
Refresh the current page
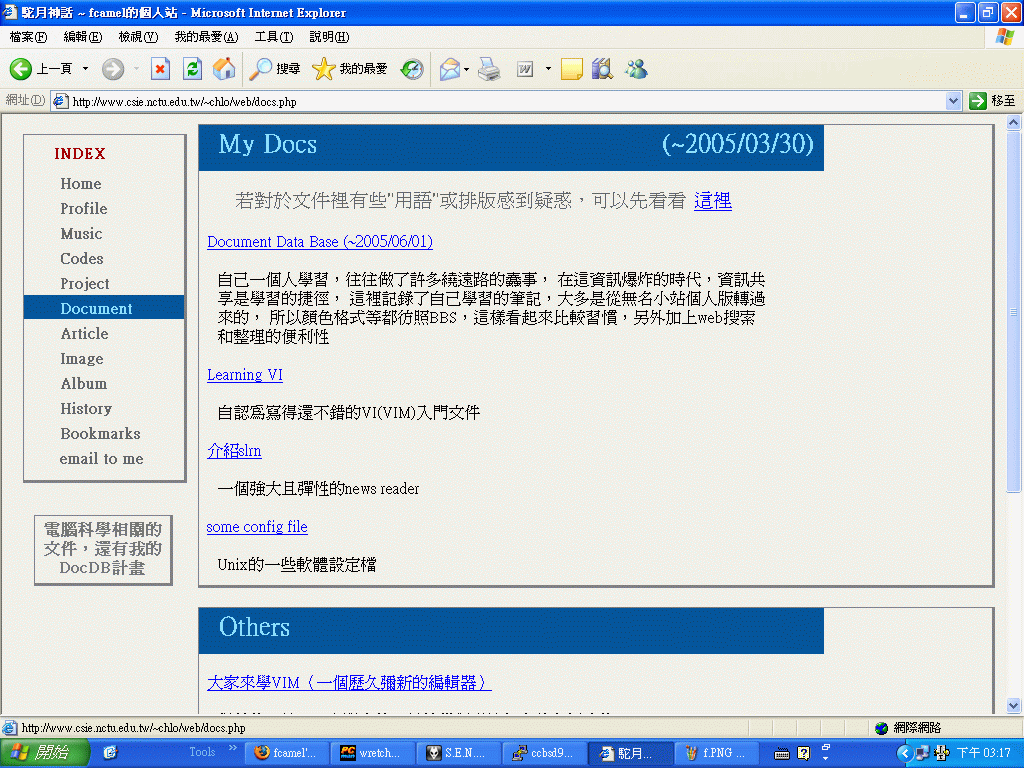click(192, 69)
